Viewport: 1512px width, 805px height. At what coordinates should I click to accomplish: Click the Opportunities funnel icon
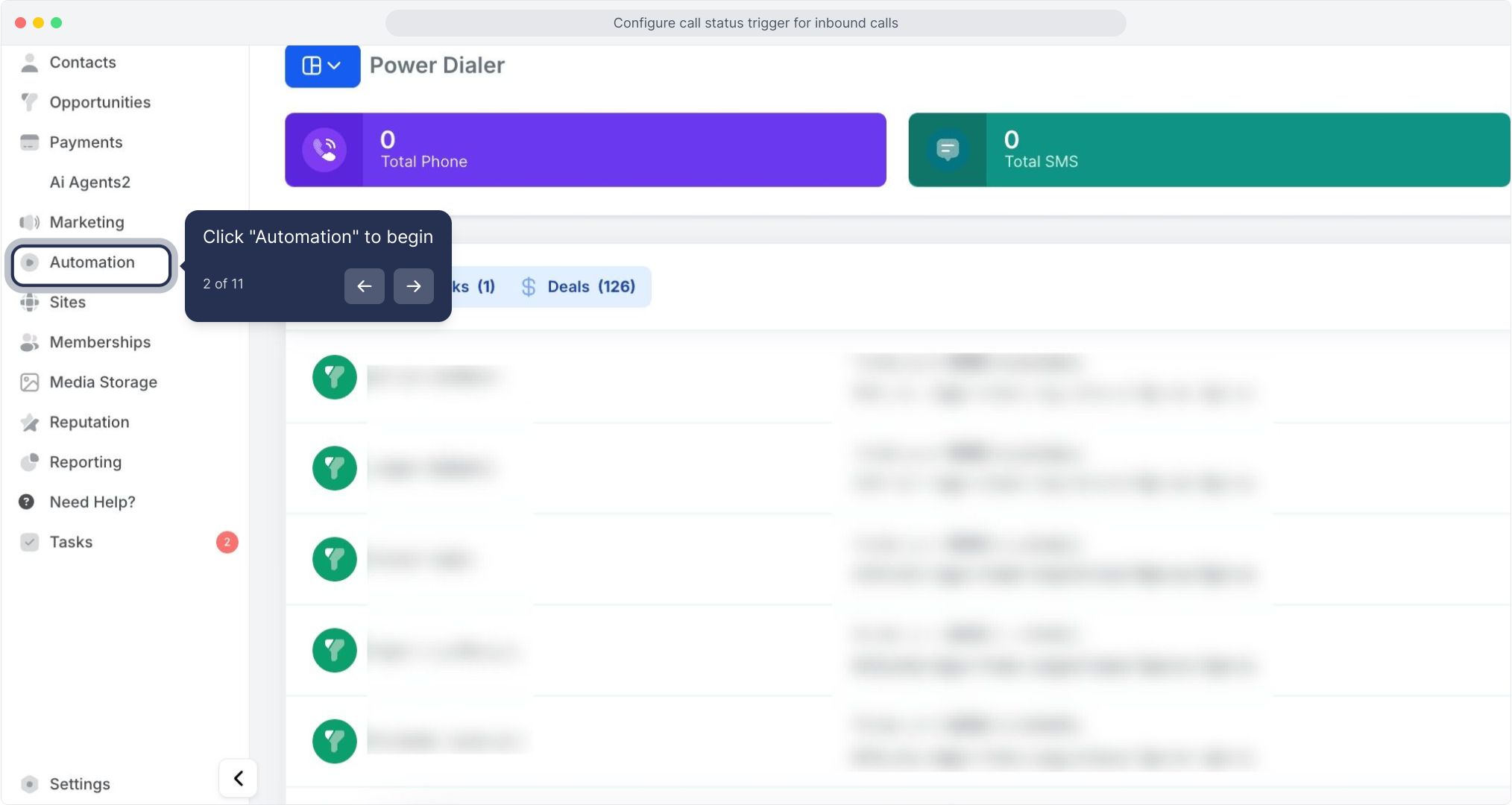point(29,102)
